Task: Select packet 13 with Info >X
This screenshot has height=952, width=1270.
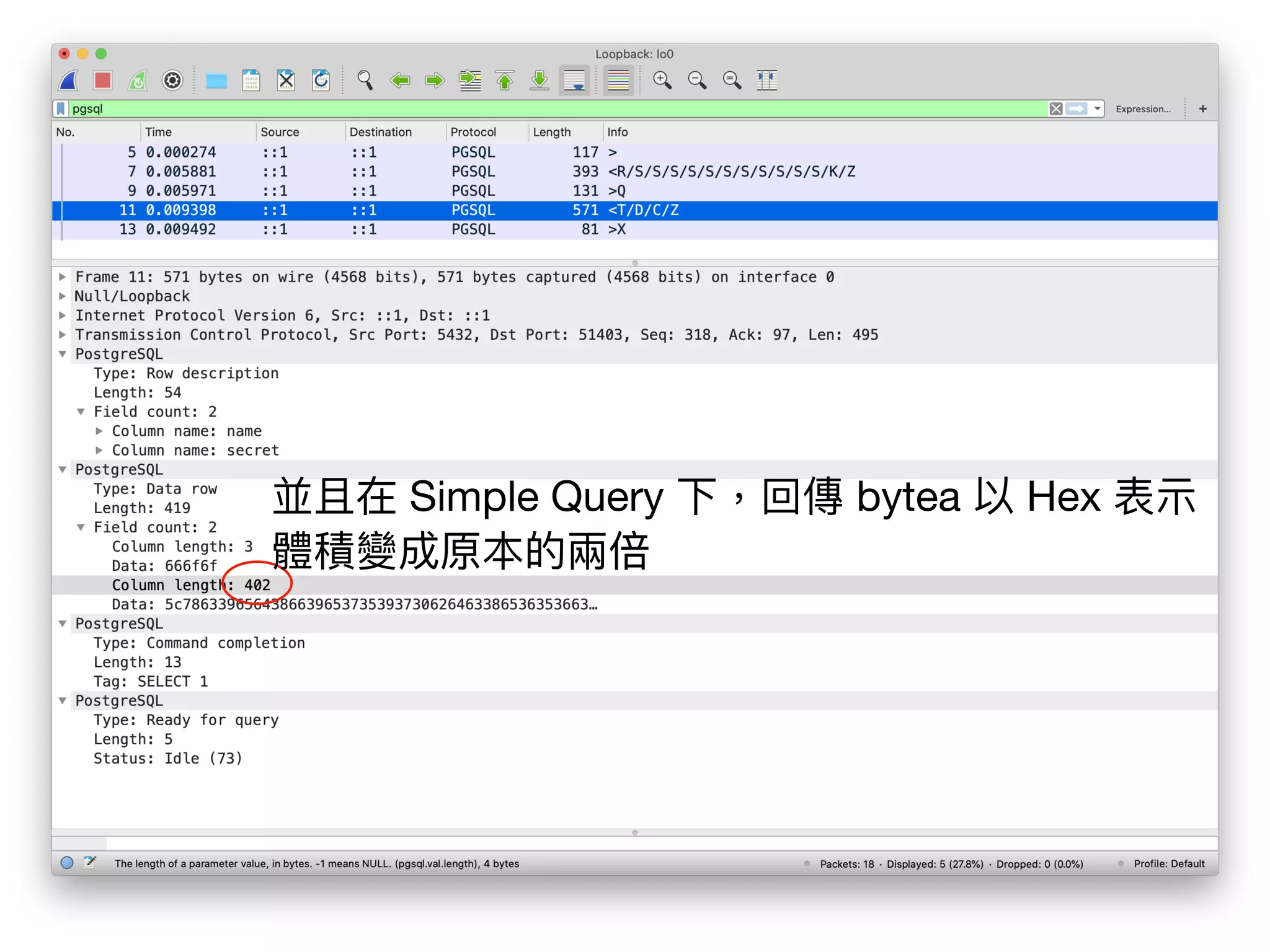Action: 635,229
